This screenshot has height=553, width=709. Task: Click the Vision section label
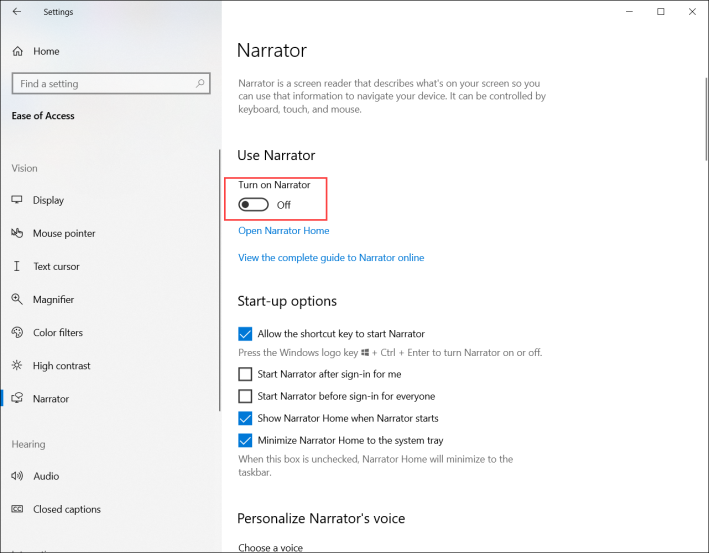coord(24,168)
